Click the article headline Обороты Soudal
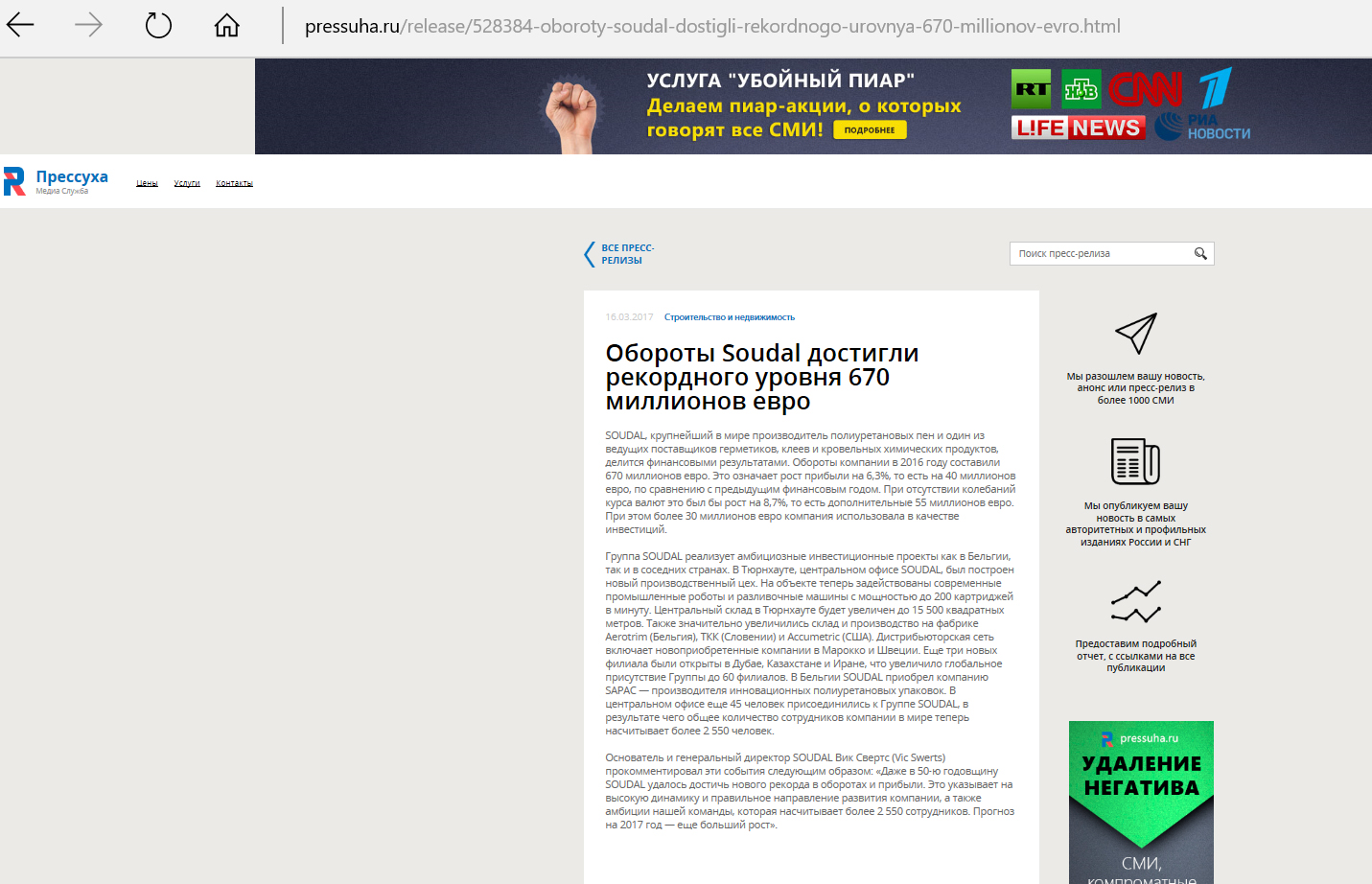1372x884 pixels. [x=762, y=377]
